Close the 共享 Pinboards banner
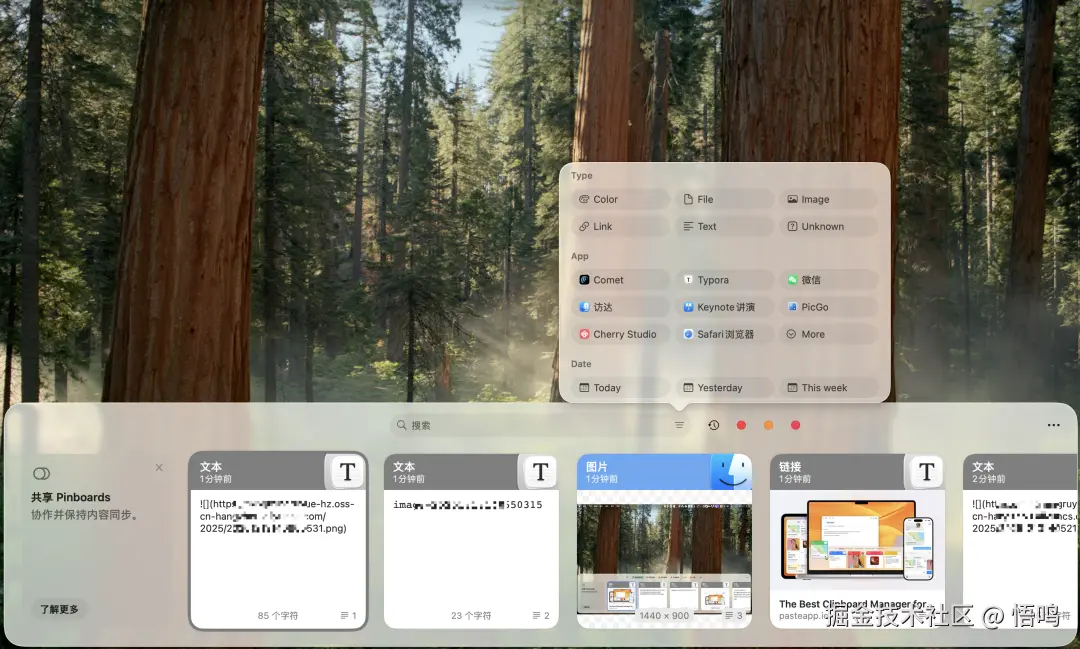Viewport: 1080px width, 649px height. coord(159,467)
